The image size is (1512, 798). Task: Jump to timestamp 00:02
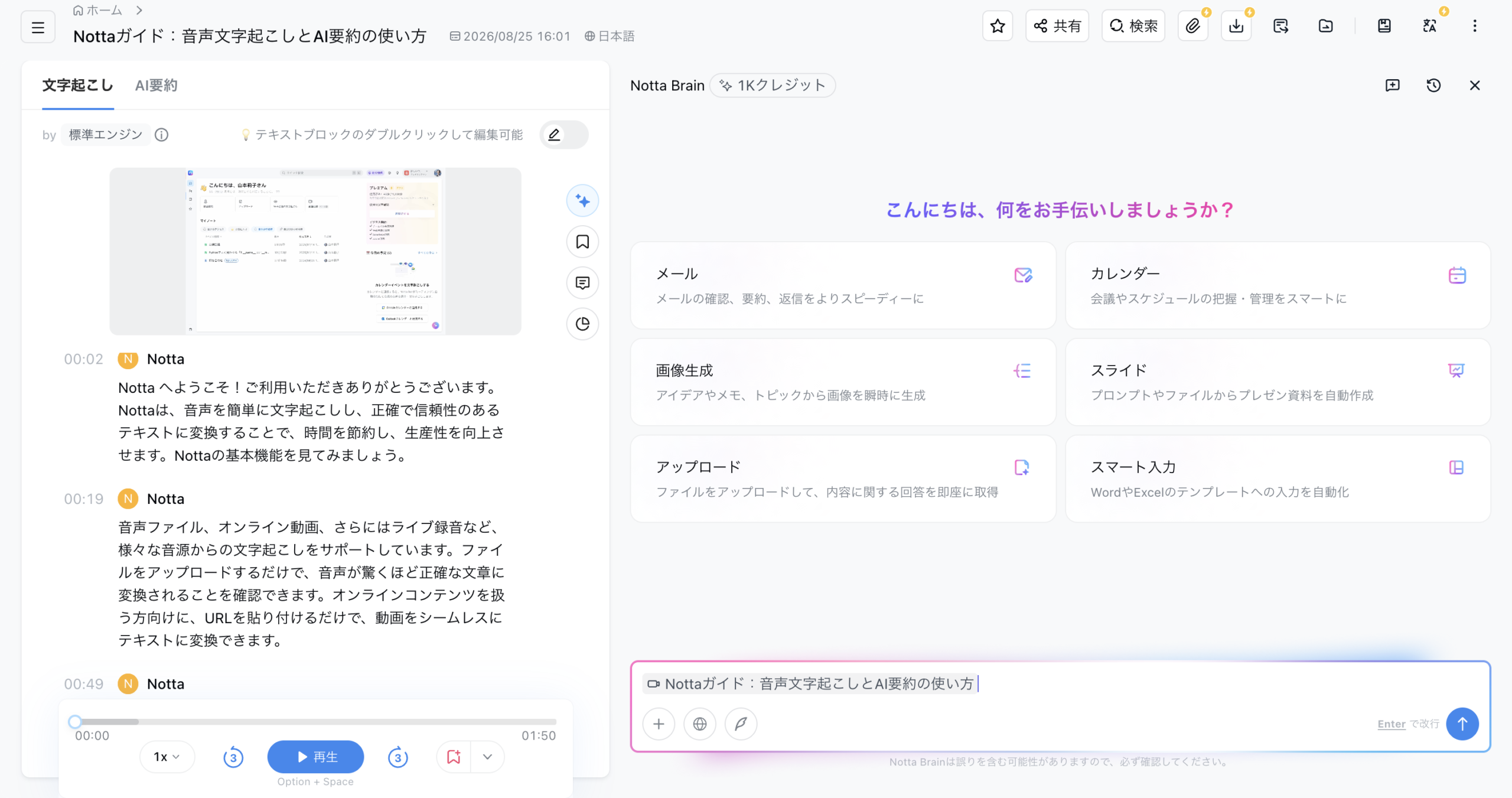coord(83,359)
